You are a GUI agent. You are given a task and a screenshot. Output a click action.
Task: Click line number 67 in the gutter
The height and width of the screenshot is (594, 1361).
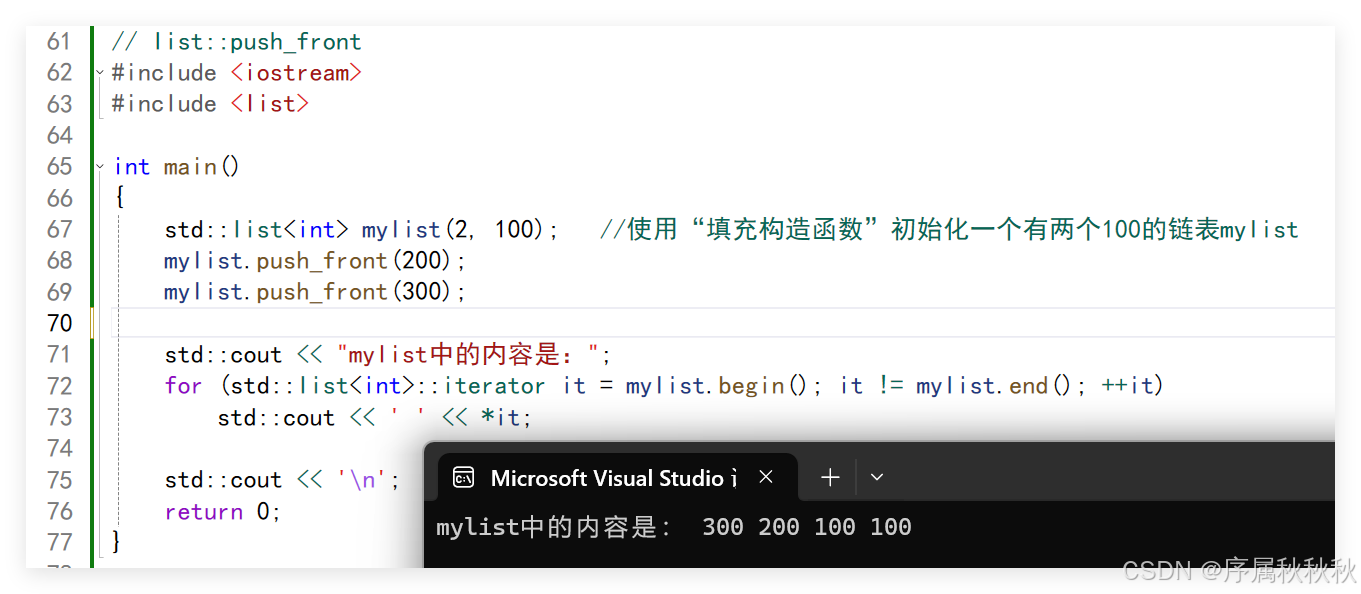60,229
